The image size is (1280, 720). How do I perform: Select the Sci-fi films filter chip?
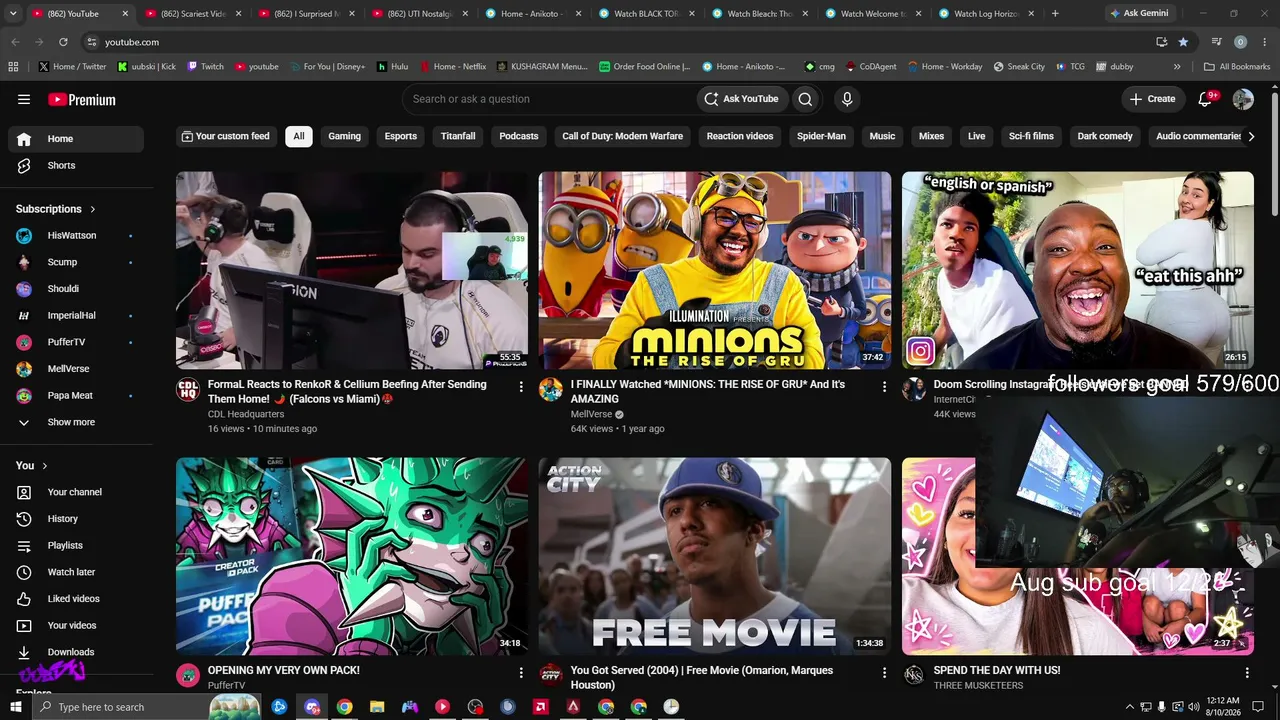1031,137
